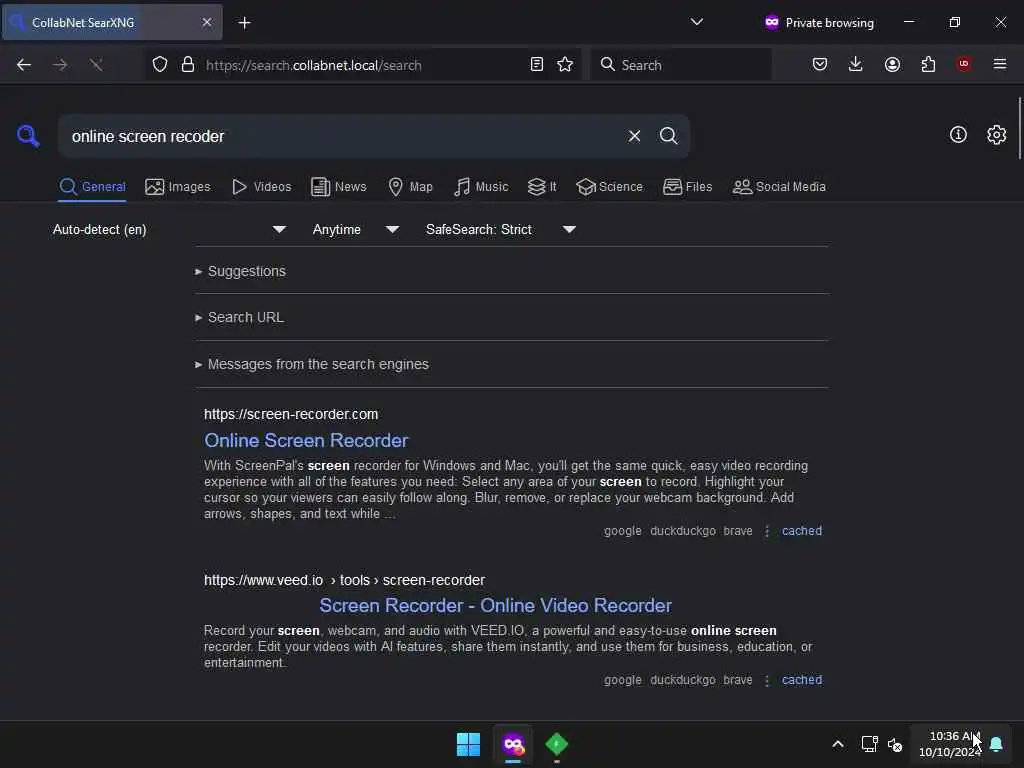
Task: Switch to the Files tab
Action: [x=687, y=187]
